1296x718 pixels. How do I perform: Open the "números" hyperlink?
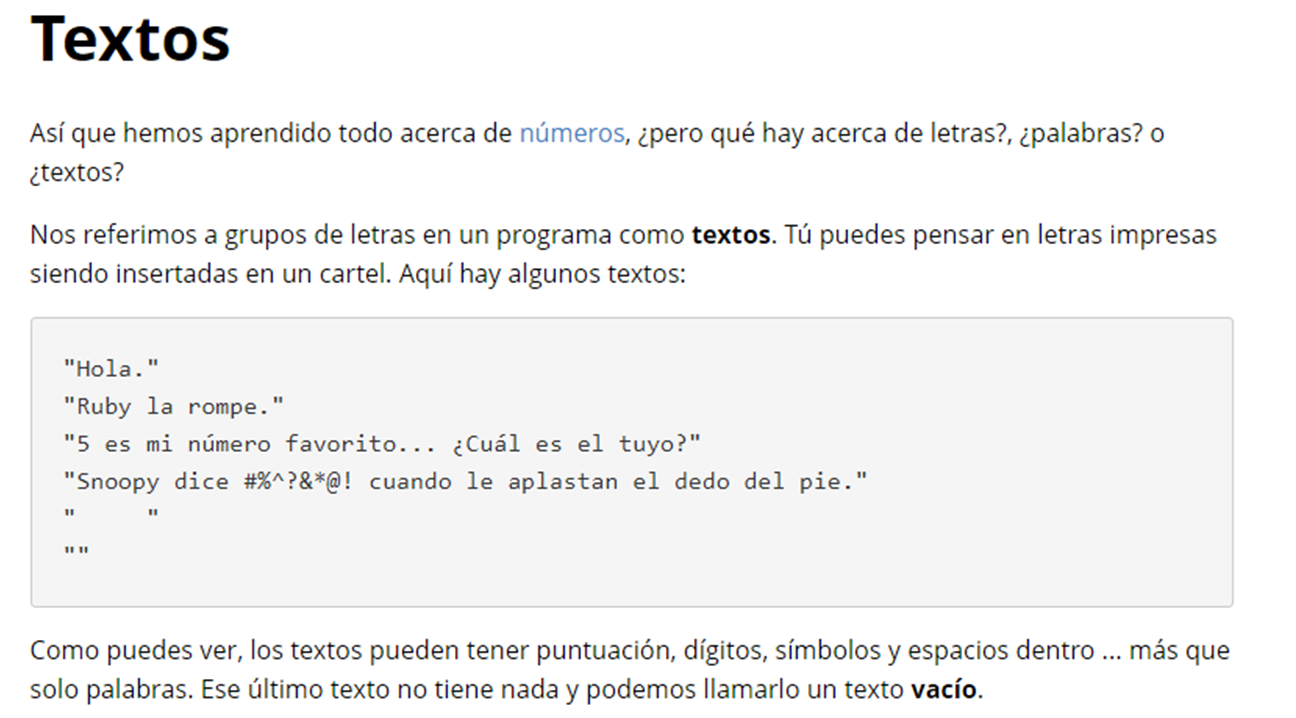[571, 134]
